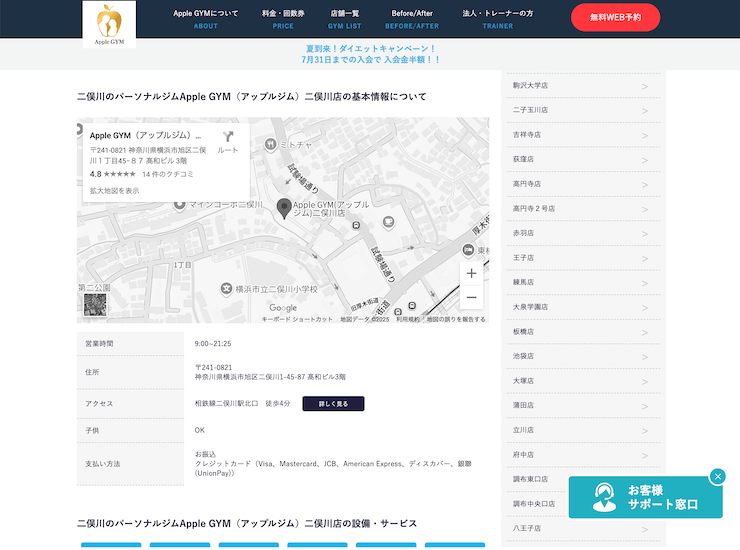Click the diet campaign announcement link

click(x=370, y=54)
